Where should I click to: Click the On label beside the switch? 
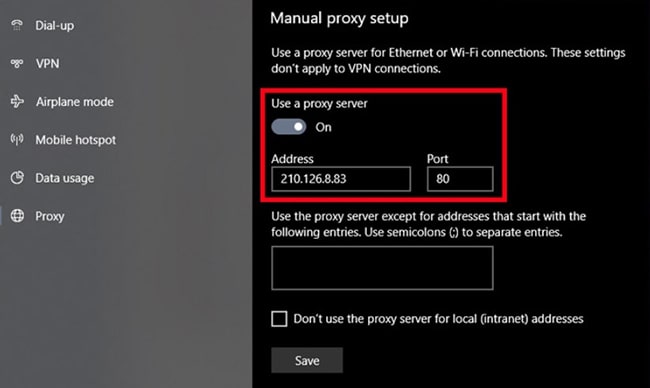point(323,127)
